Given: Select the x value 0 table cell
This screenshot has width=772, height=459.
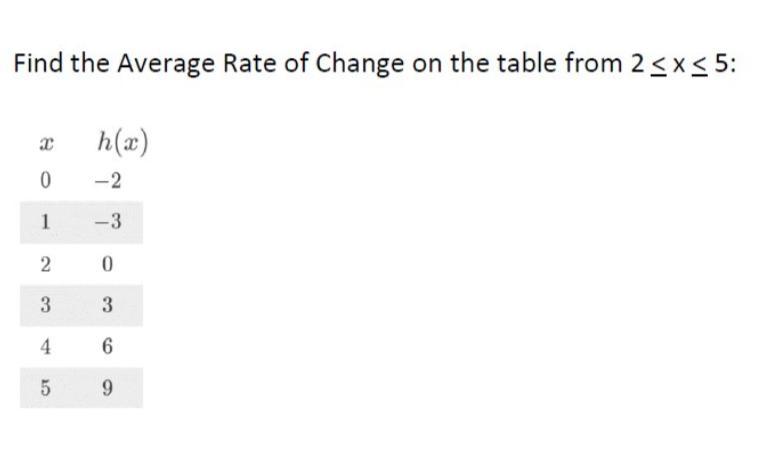Looking at the screenshot, I should pyautogui.click(x=45, y=182).
